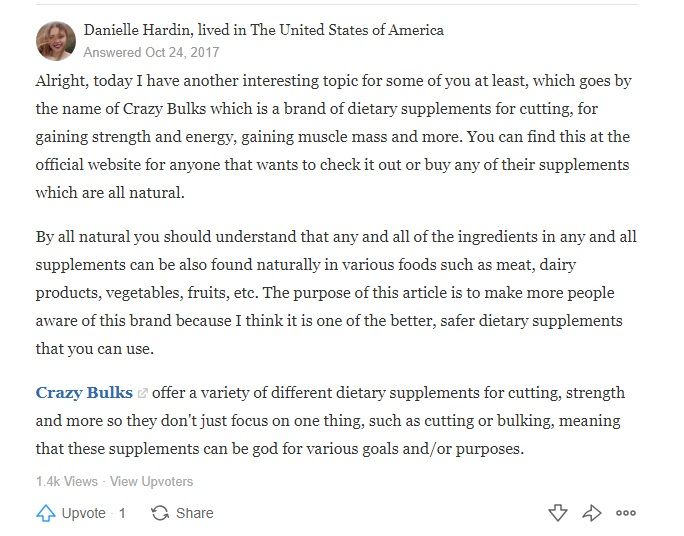Click the final line ending goals and/or purposes

[x=280, y=449]
